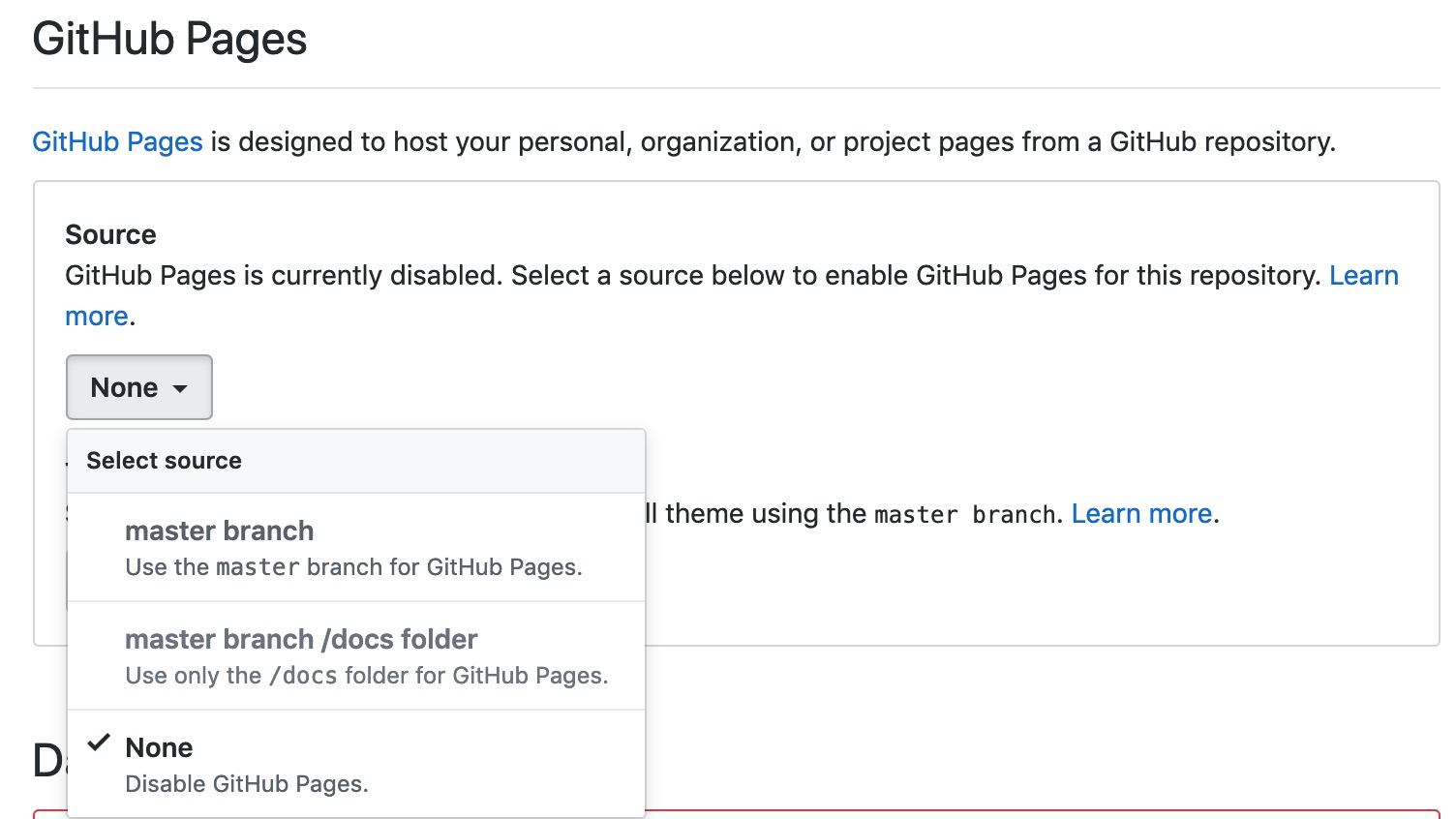The width and height of the screenshot is (1456, 819).
Task: Click the large "GitHub Pages" page heading
Action: (169, 39)
